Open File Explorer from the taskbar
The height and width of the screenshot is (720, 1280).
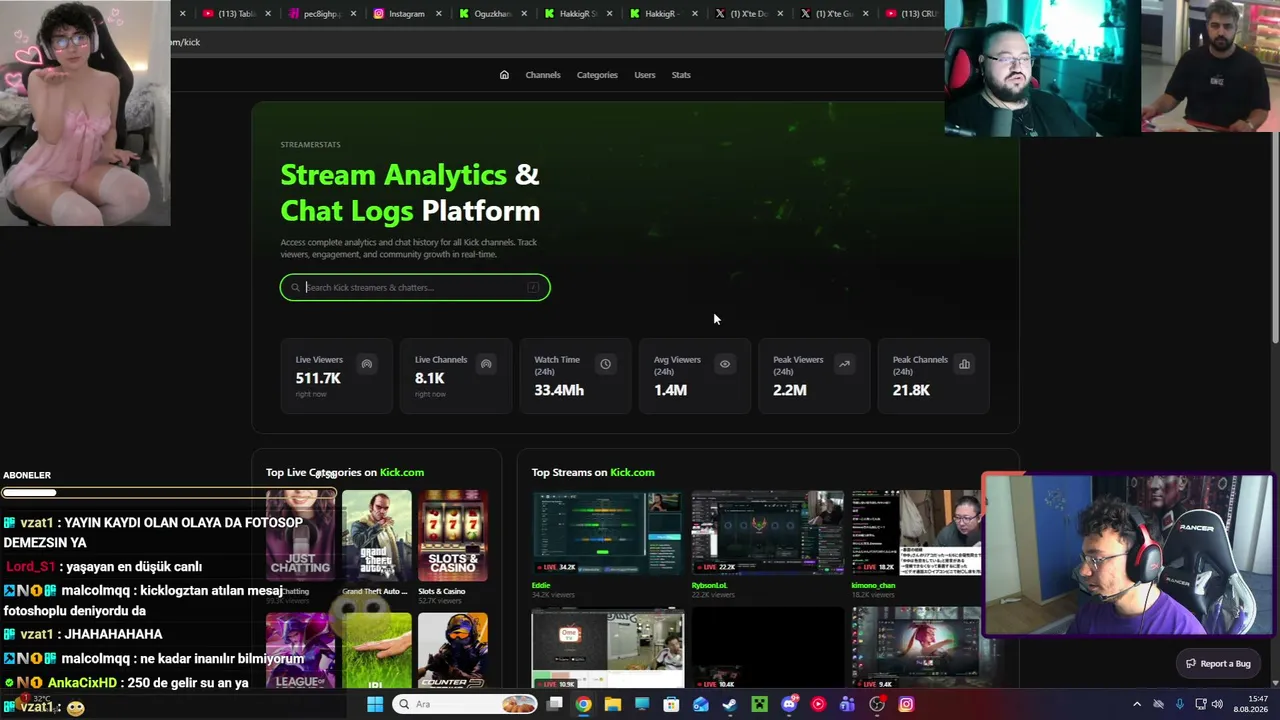click(x=613, y=704)
